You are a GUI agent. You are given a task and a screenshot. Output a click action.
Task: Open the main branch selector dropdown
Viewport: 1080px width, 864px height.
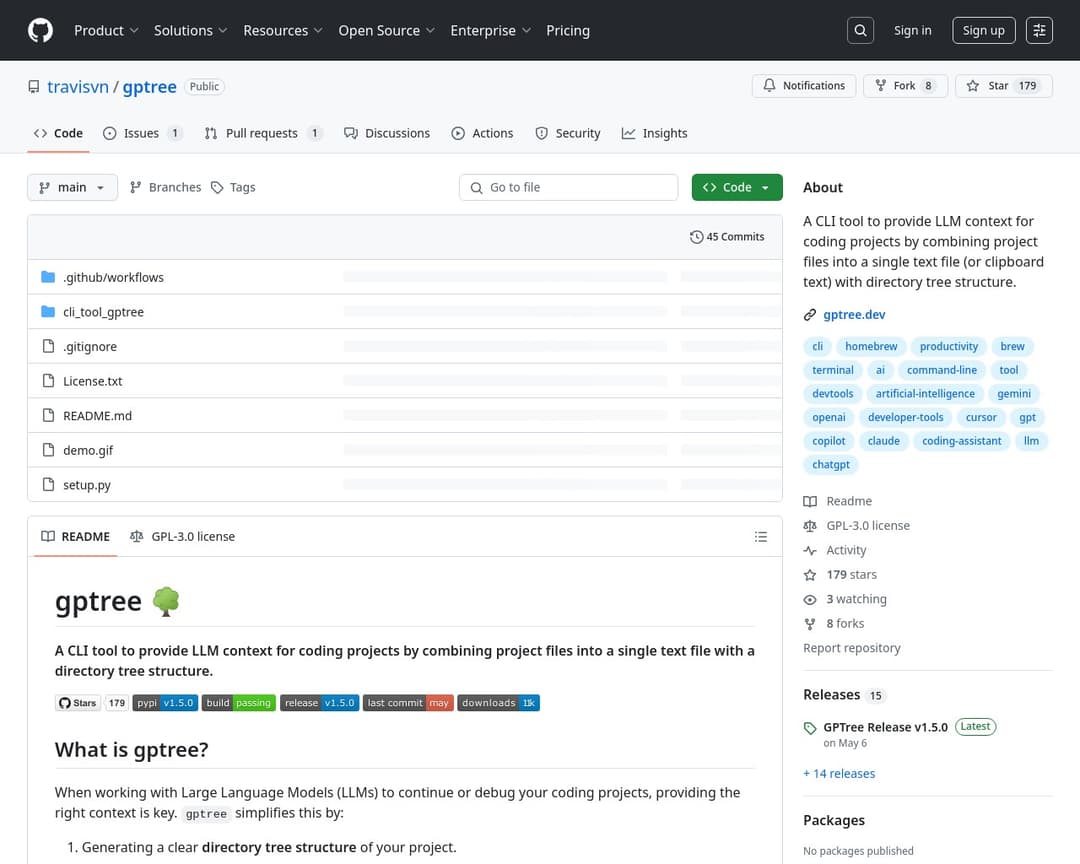(72, 187)
